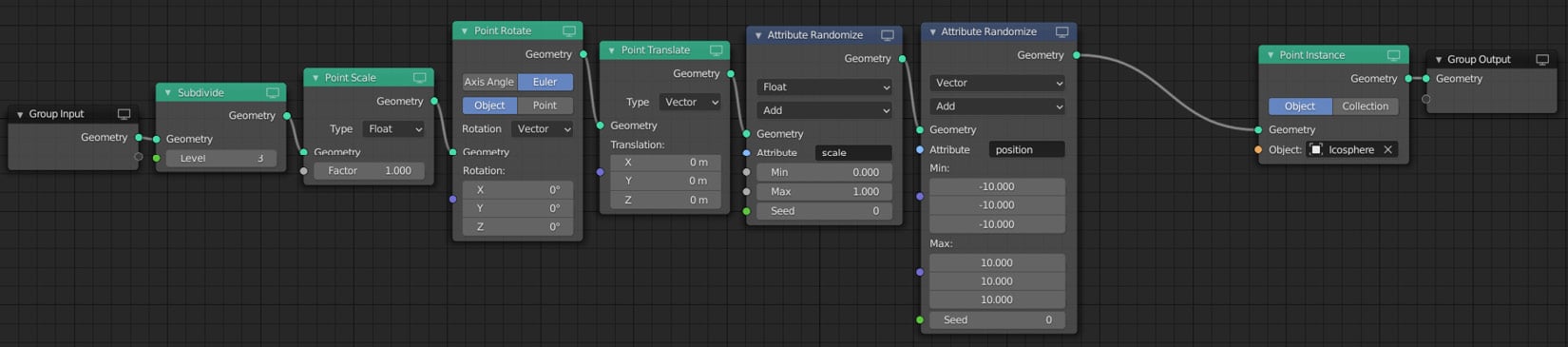Open Point Scale Type Float dropdown
The height and width of the screenshot is (347, 1568).
pos(393,129)
